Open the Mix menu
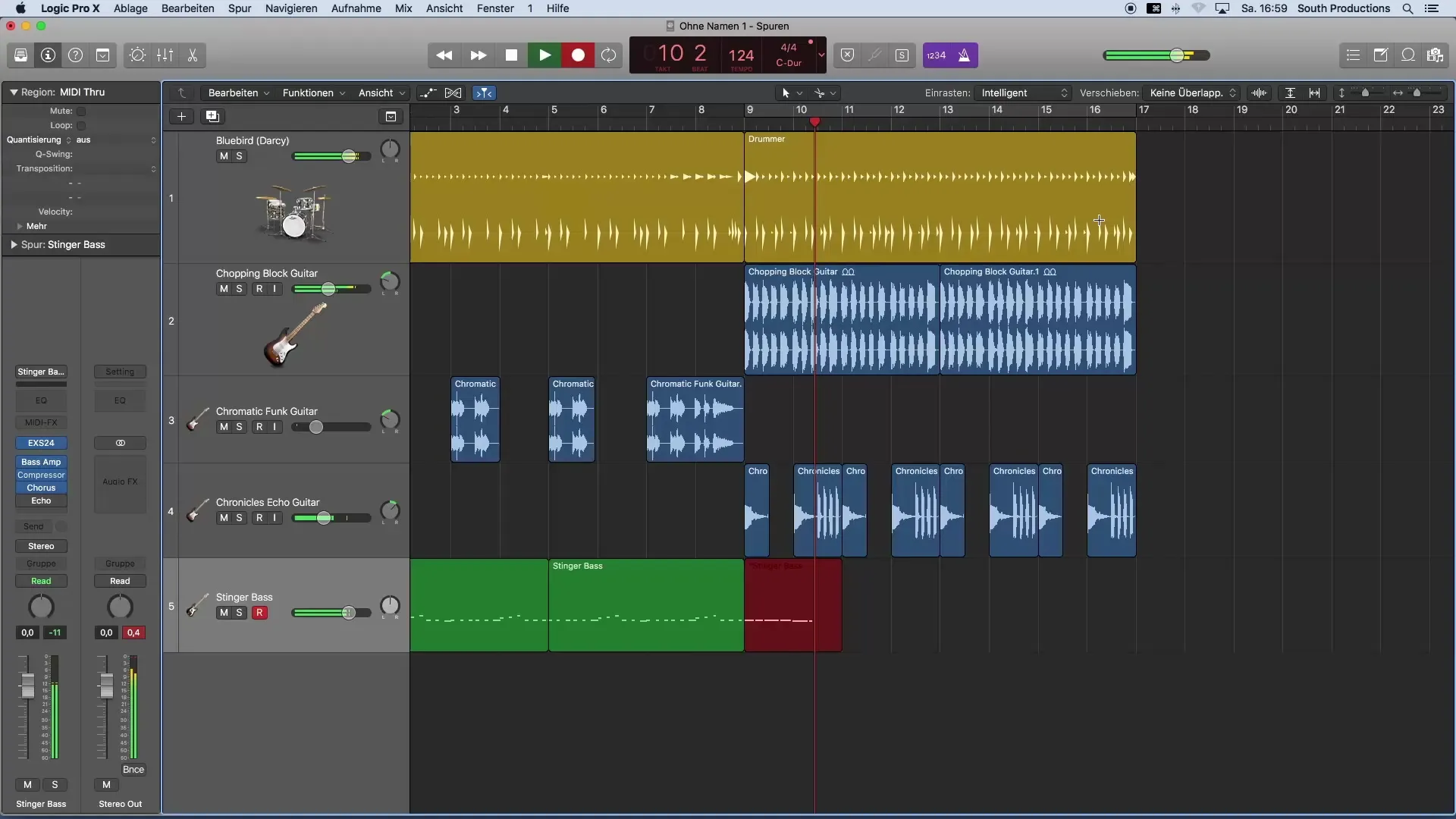Screen dimensions: 1456x819 pyautogui.click(x=403, y=8)
